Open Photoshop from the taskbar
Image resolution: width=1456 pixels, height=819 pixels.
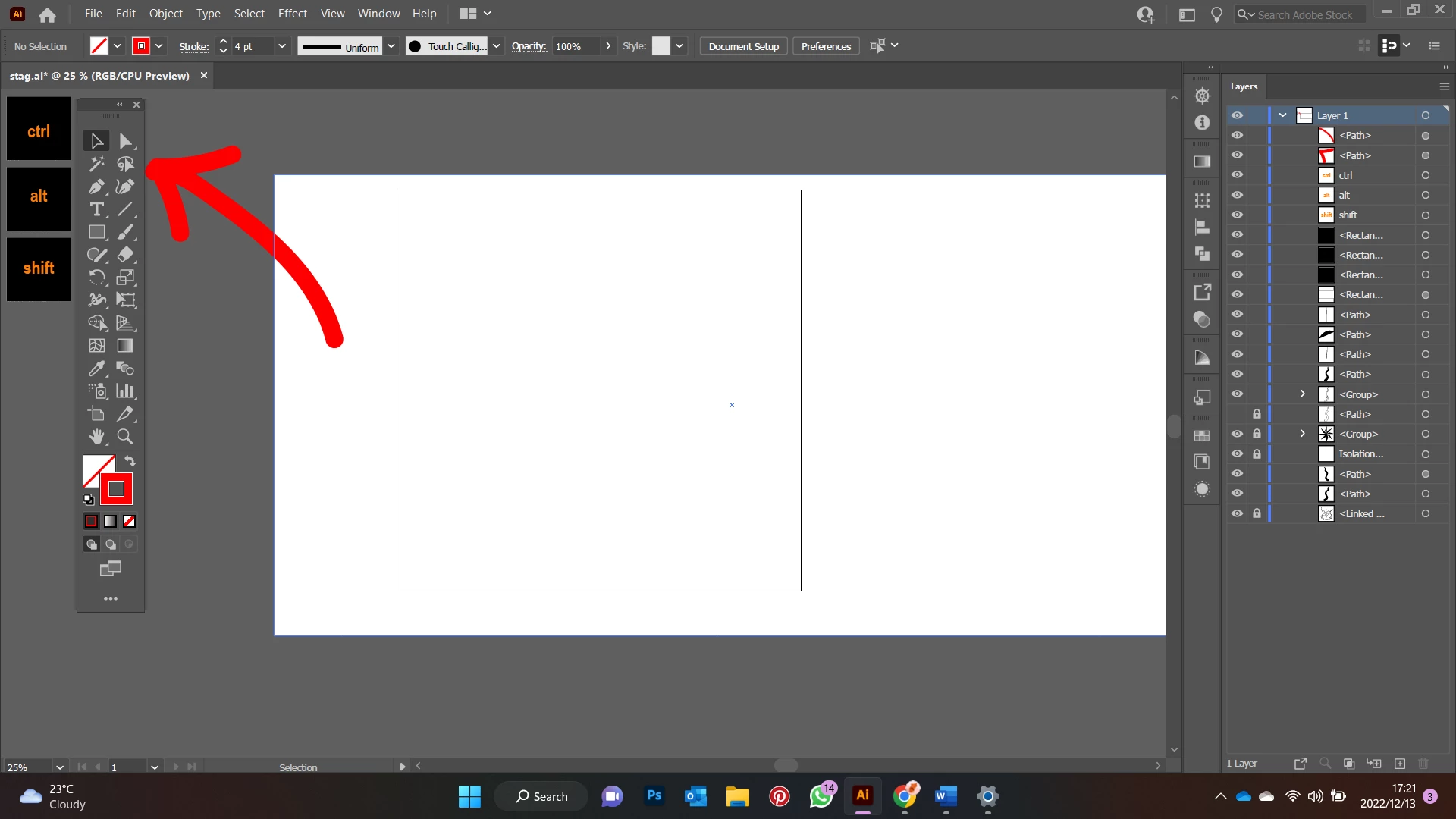[654, 796]
